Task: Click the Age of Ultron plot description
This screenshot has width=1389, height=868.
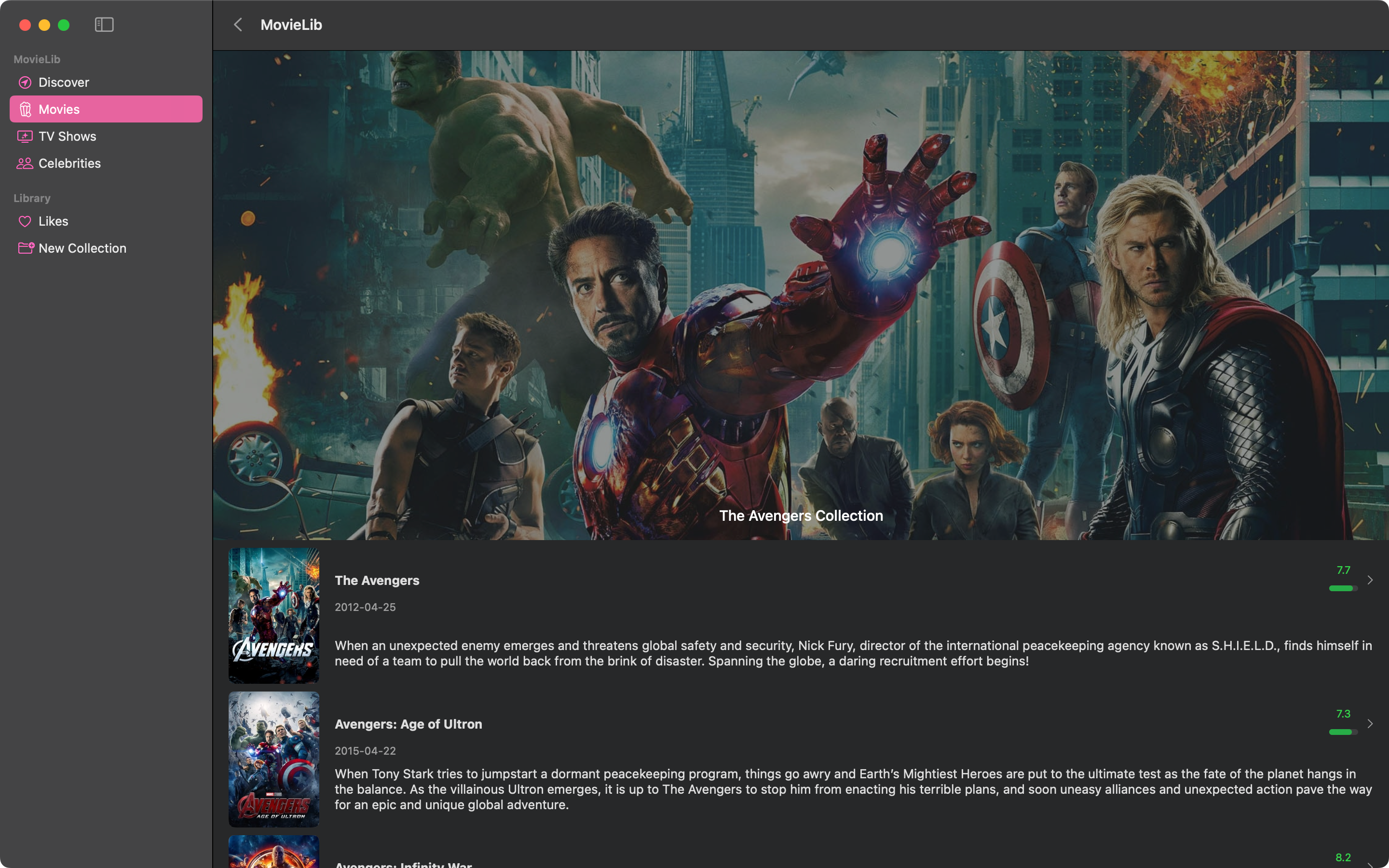Action: coord(854,789)
